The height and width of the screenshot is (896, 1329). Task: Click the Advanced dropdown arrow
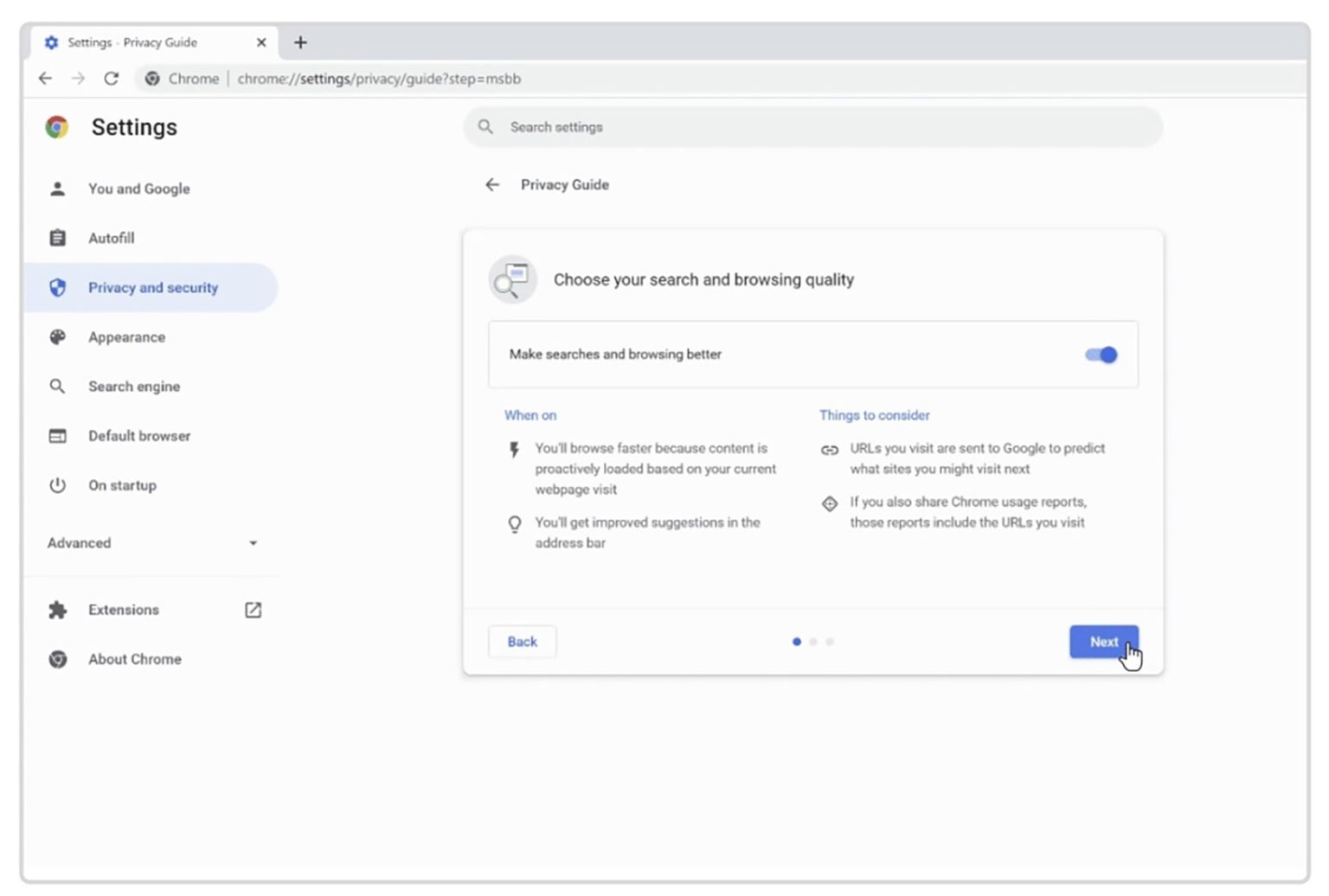pos(253,543)
